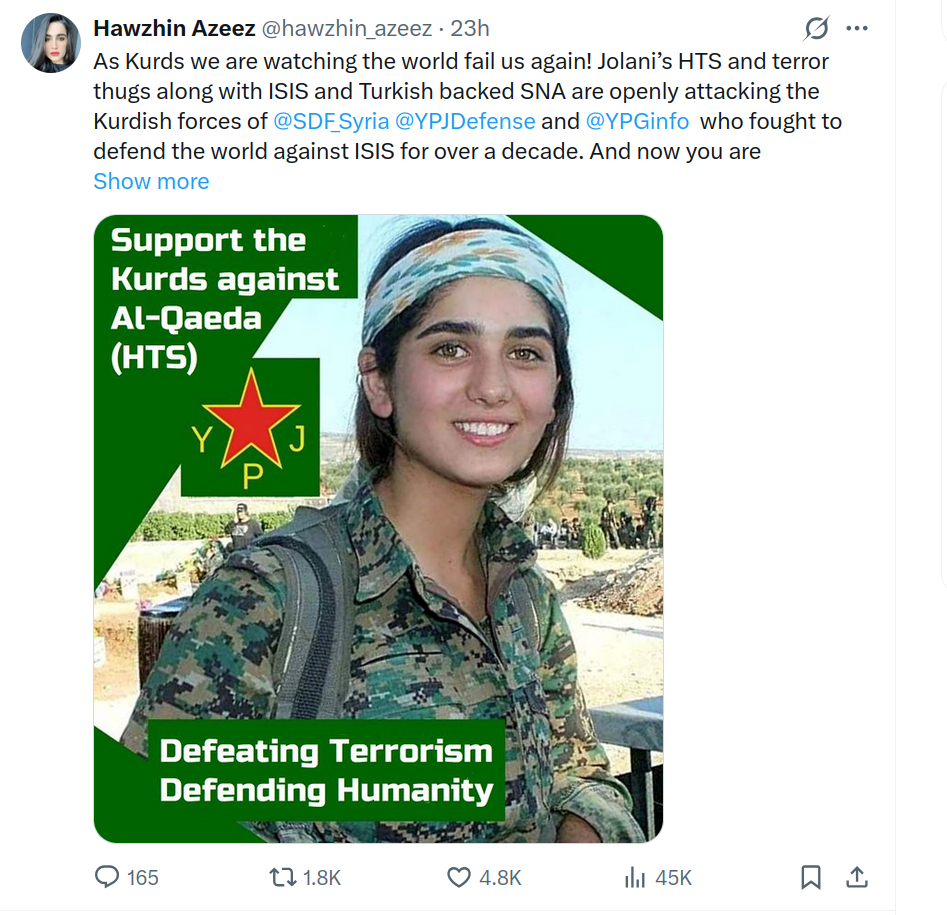Like the tweet with the heart icon
Image resolution: width=947 pixels, height=915 pixels.
[458, 877]
